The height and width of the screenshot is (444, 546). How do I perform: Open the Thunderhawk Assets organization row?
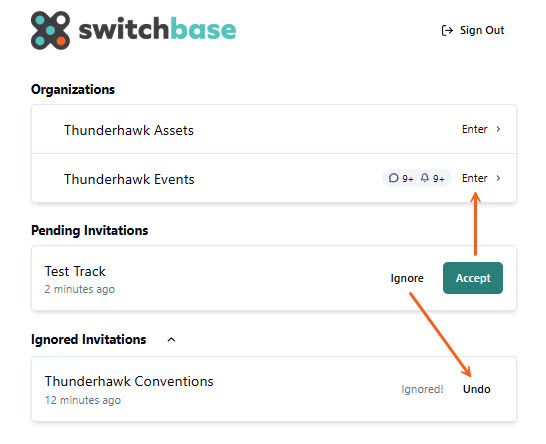click(x=274, y=129)
